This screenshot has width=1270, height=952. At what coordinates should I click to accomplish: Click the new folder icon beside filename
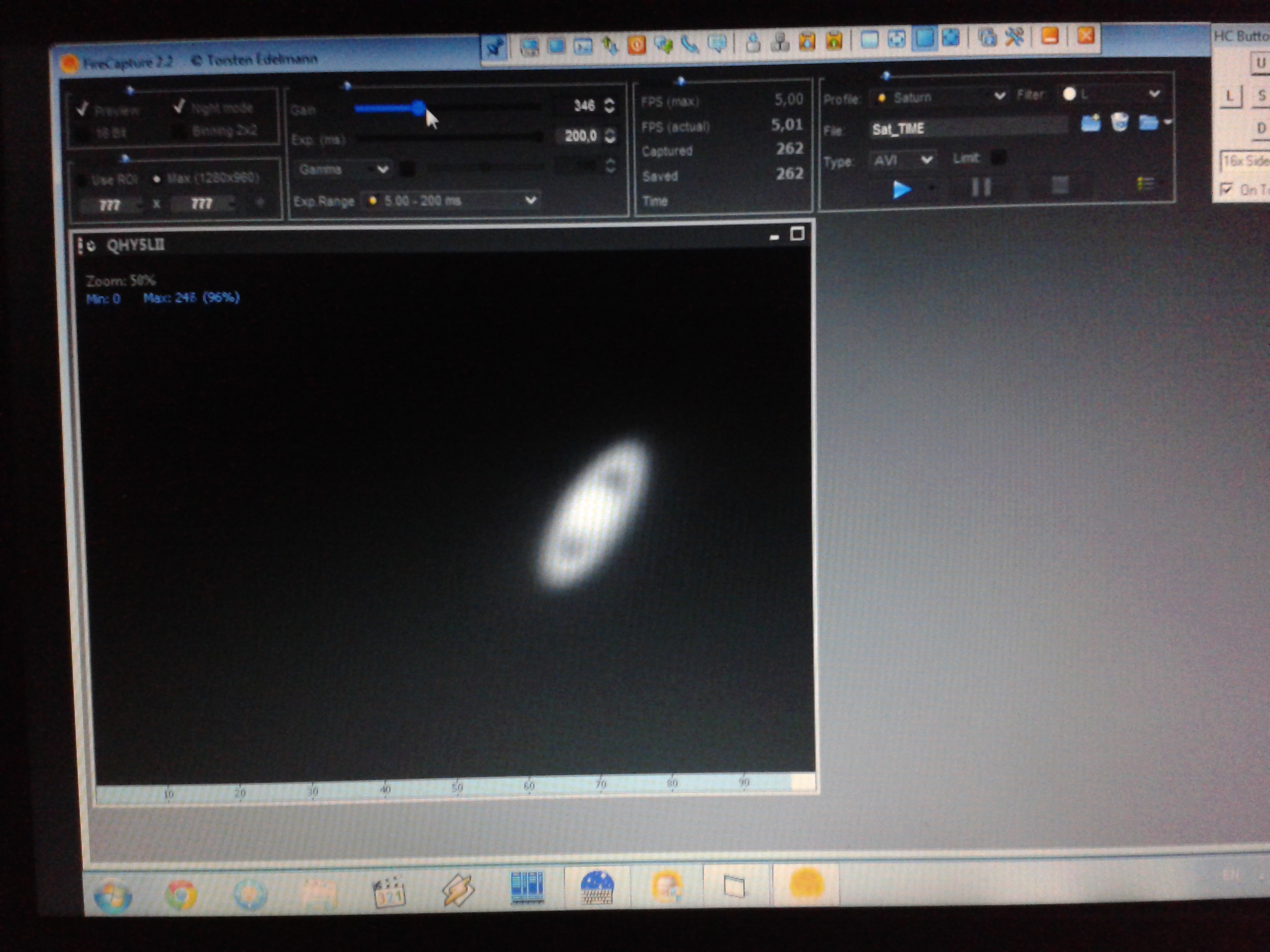[1090, 123]
